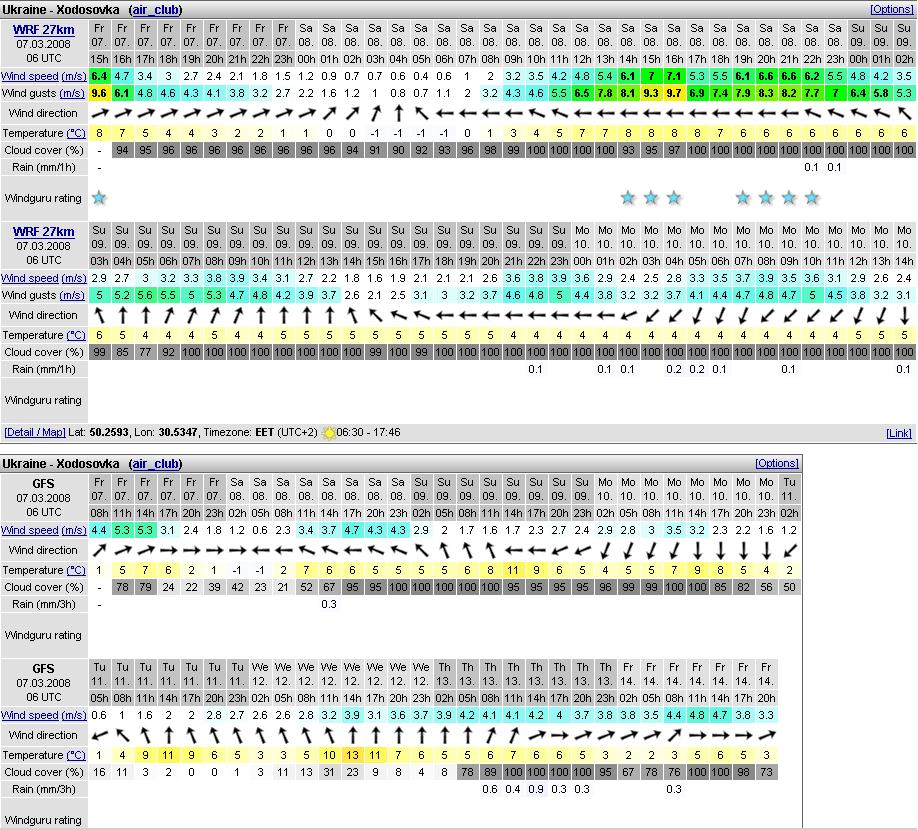Click the first star in Windguru rating row
The height and width of the screenshot is (830, 918).
(x=98, y=198)
